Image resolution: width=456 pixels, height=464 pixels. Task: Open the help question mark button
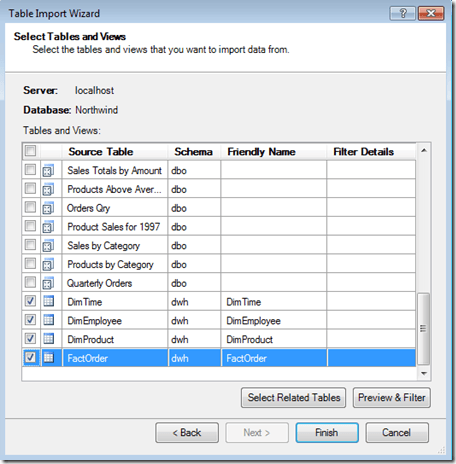click(x=403, y=13)
